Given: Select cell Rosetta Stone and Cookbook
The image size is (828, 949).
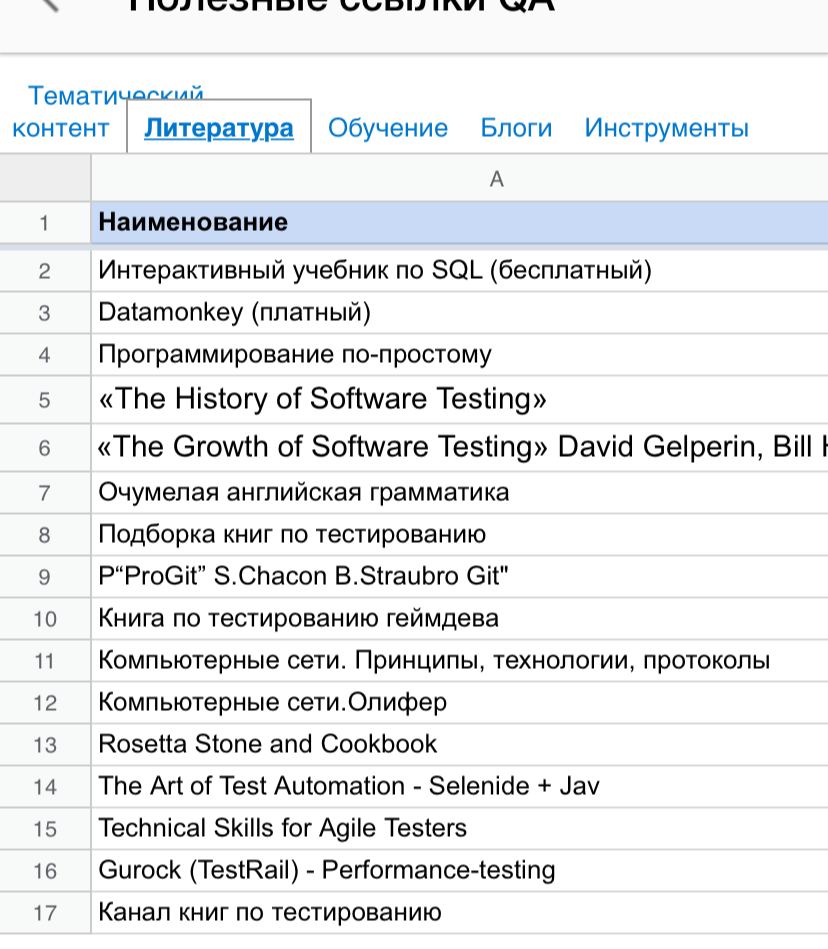Looking at the screenshot, I should (x=460, y=744).
